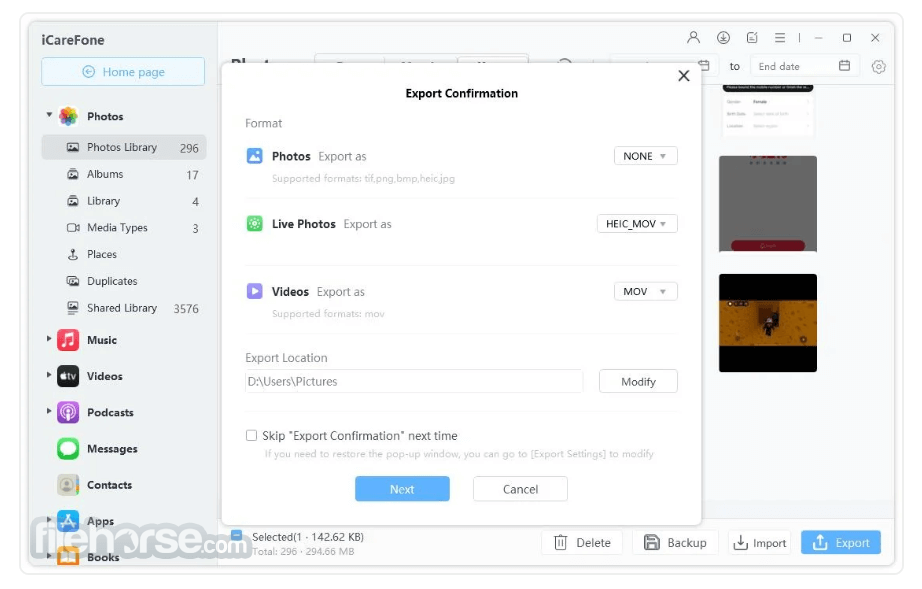The image size is (922, 589).
Task: Collapse the Photos tree section
Action: click(49, 115)
